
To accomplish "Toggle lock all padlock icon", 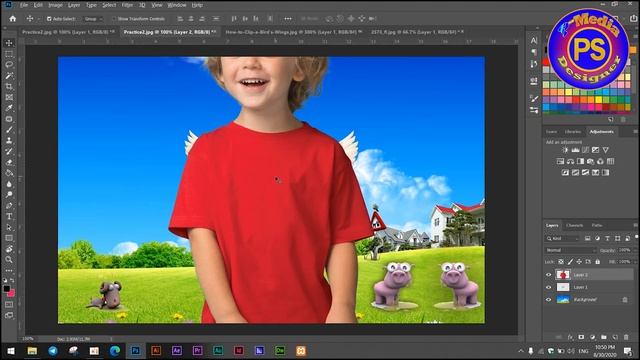I will point(598,262).
